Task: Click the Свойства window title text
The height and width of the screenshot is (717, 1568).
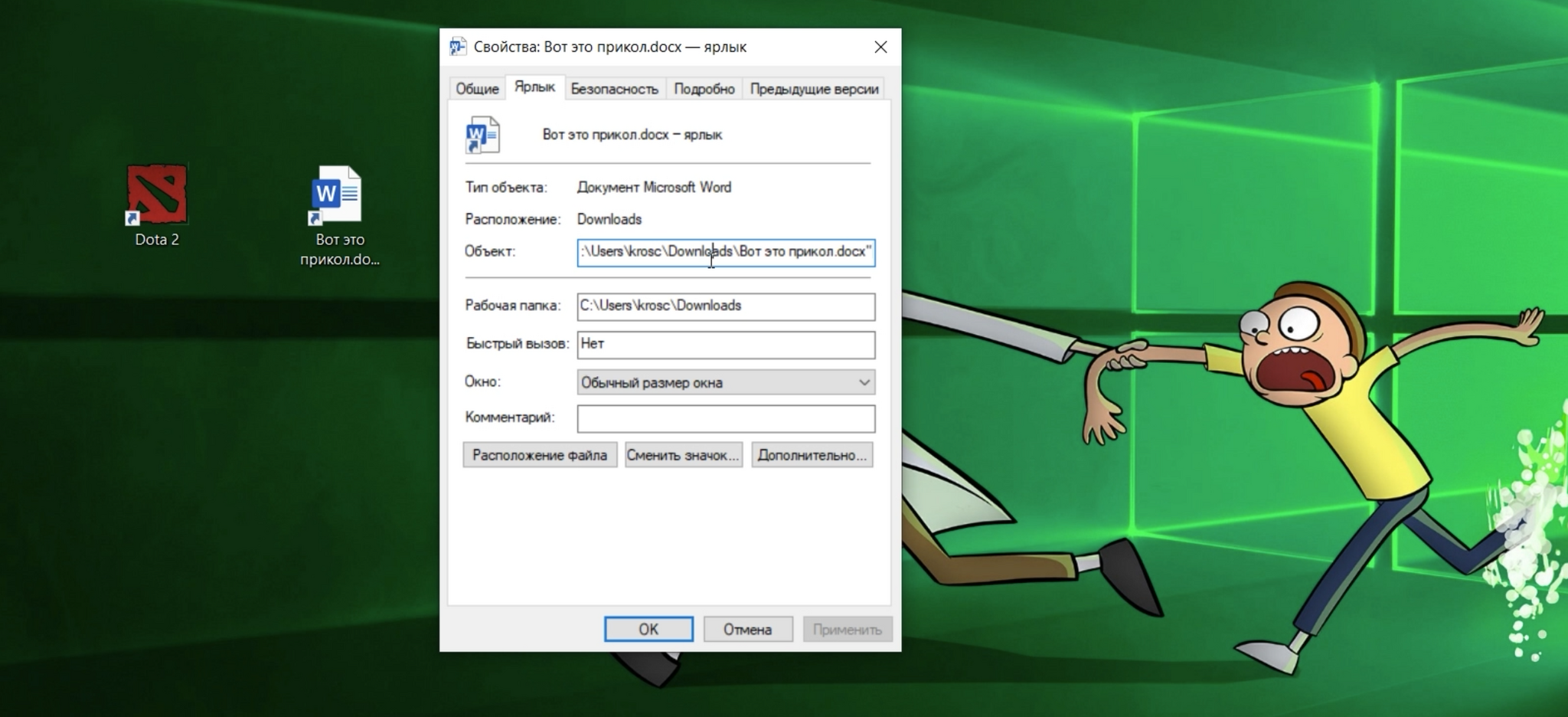Action: pyautogui.click(x=610, y=47)
